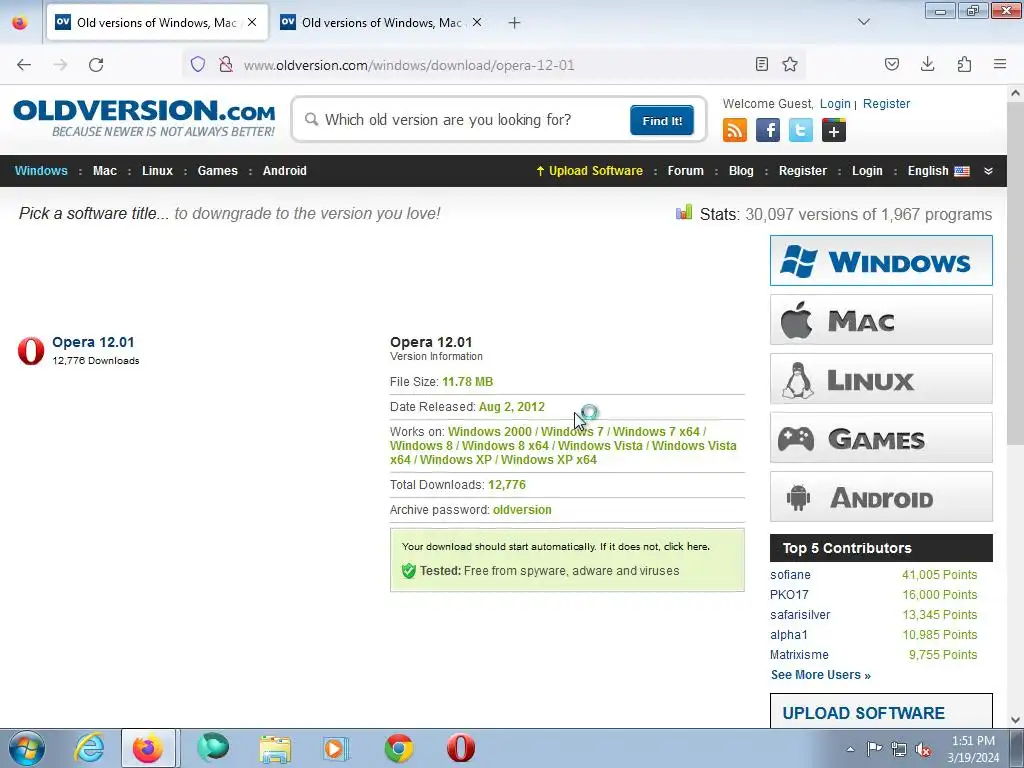Click the Find It! search button
Viewport: 1024px width, 768px height.
click(662, 120)
